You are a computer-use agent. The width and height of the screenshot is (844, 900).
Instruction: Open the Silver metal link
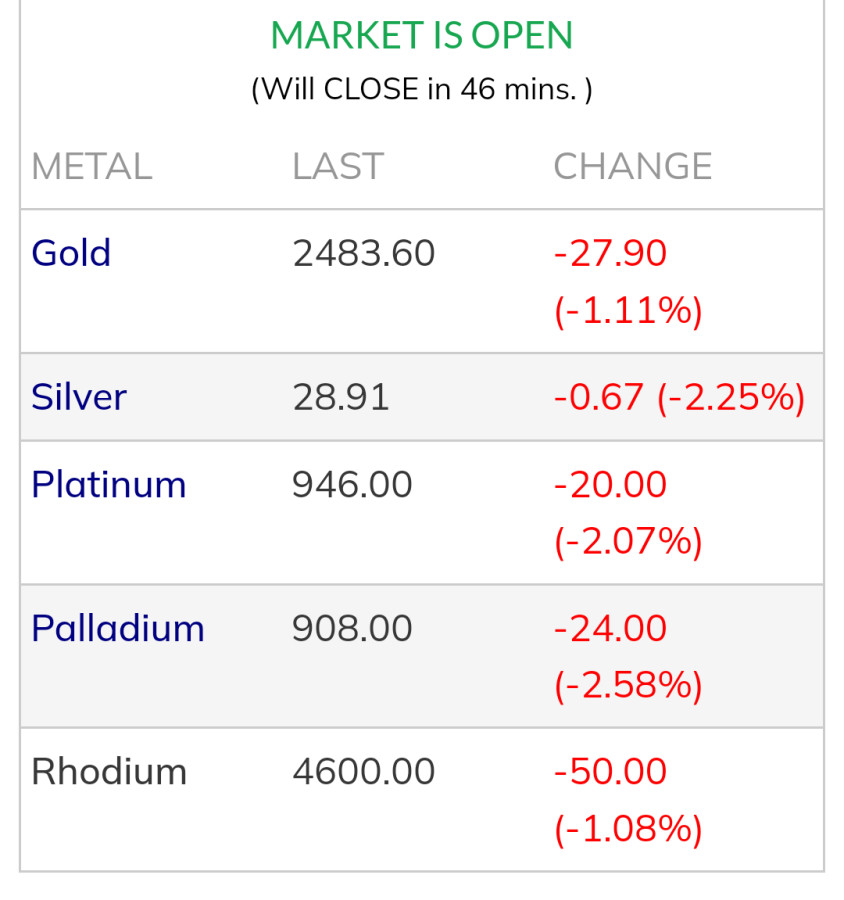coord(79,397)
